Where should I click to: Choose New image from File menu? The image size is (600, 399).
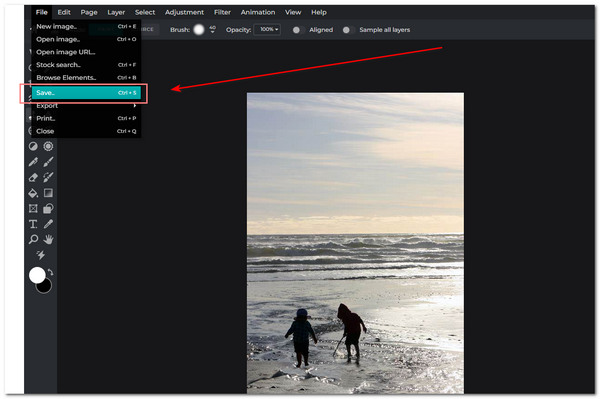click(x=86, y=26)
